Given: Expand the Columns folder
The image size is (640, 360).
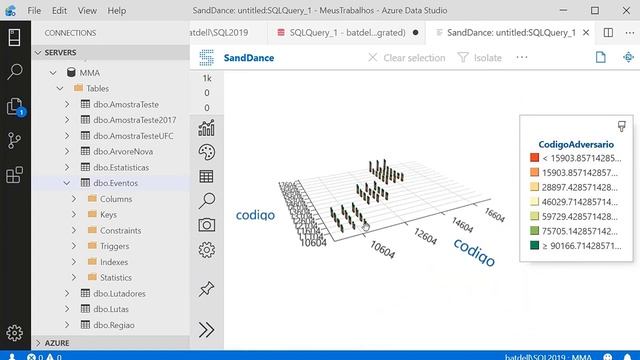Looking at the screenshot, I should coord(74,199).
